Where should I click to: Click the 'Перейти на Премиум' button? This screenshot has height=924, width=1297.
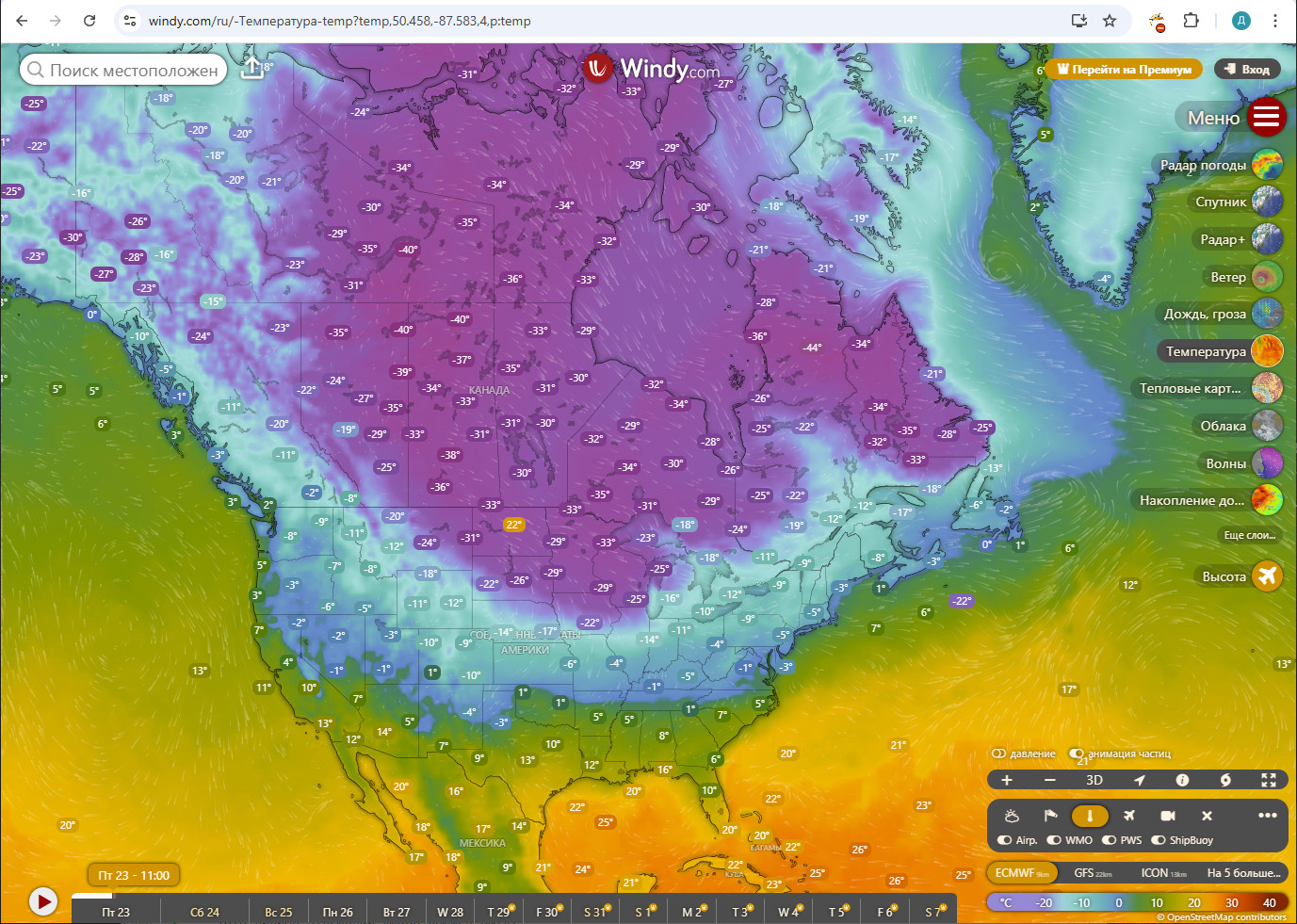click(x=1124, y=69)
